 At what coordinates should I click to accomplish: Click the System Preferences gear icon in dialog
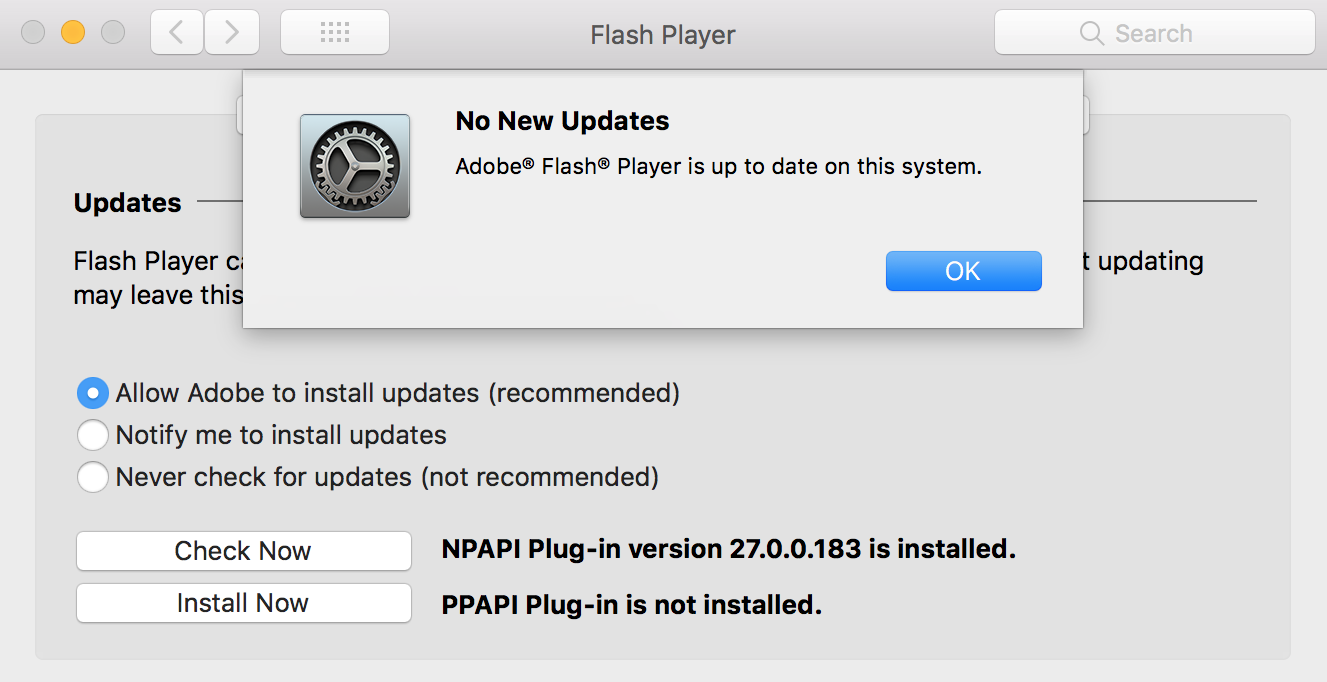355,166
